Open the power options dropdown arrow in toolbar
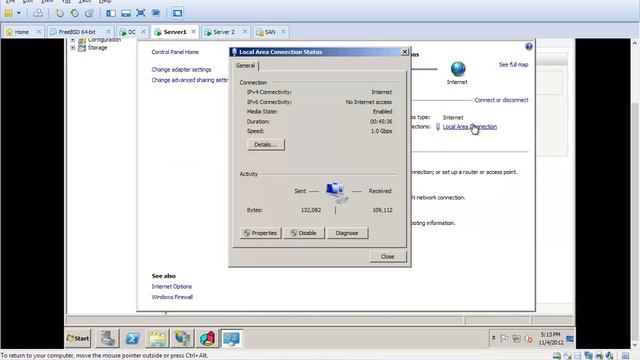The width and height of the screenshot is (640, 360). (x=18, y=13)
